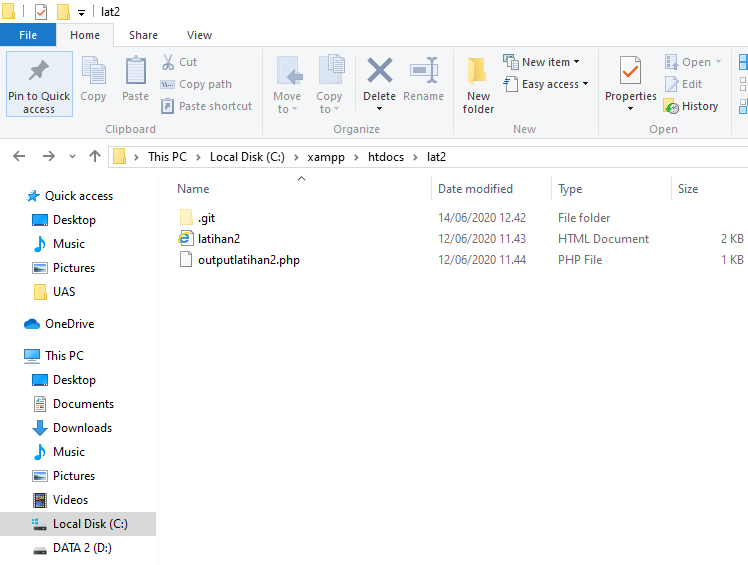Click the Paste clipboard icon
This screenshot has width=748, height=565.
(x=135, y=70)
